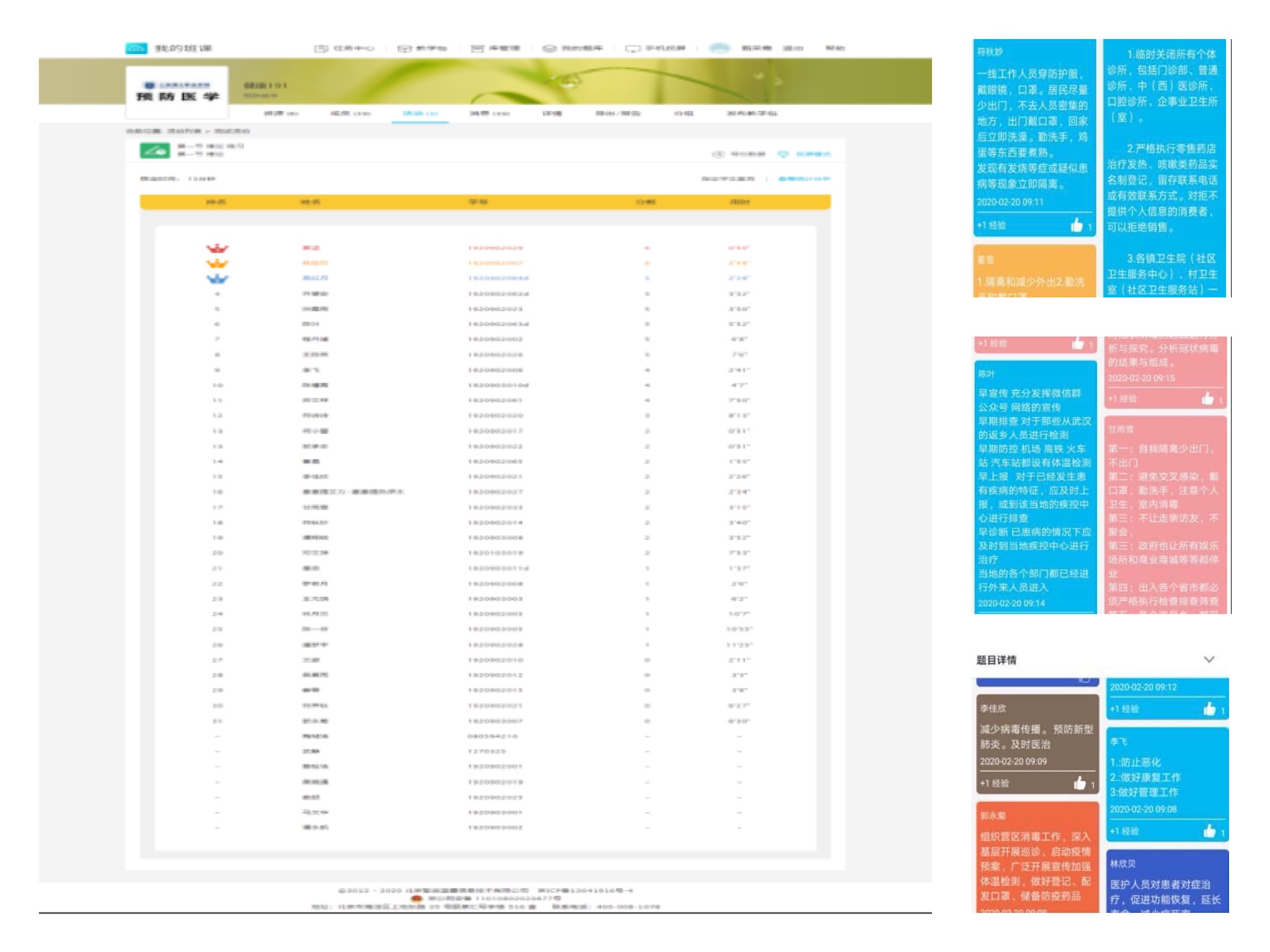The width and height of the screenshot is (1270, 952).
Task: Open the 导出/报告 tab
Action: pyautogui.click(x=618, y=113)
